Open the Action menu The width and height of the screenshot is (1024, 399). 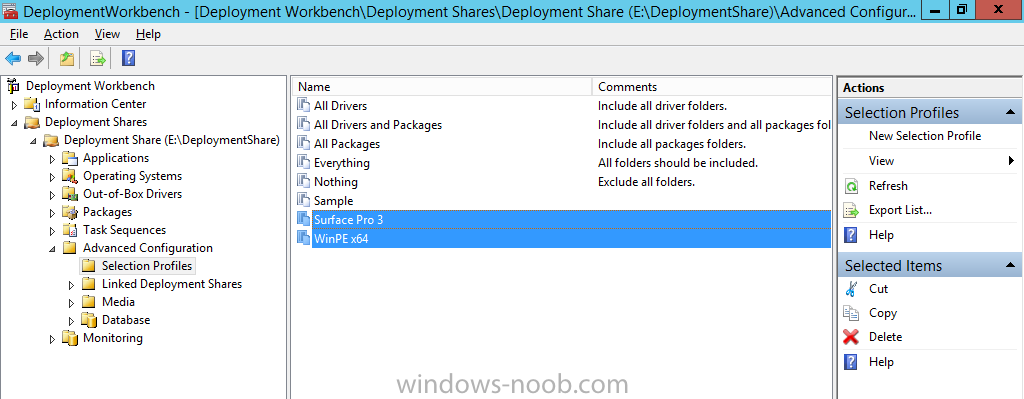61,34
